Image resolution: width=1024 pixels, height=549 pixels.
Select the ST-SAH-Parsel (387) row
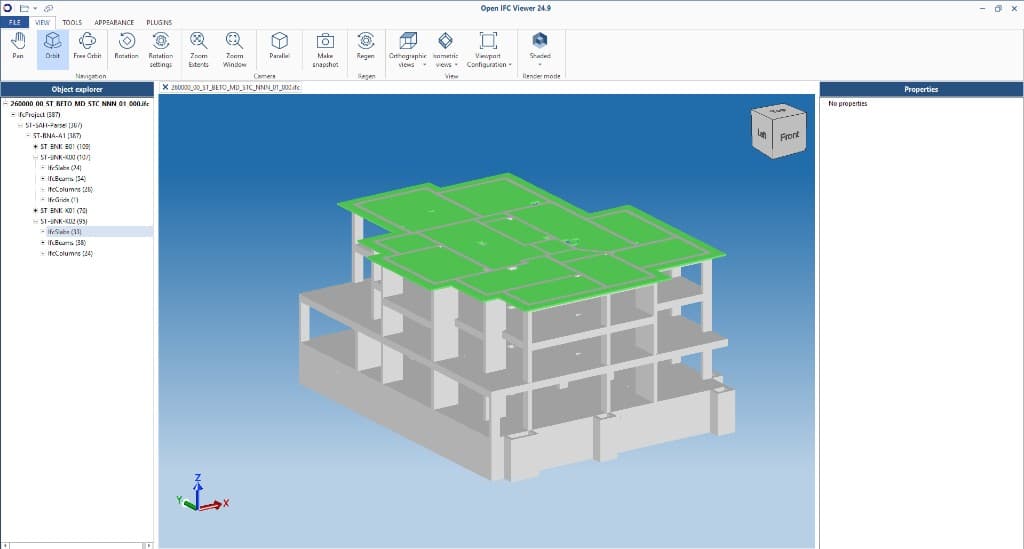click(54, 125)
